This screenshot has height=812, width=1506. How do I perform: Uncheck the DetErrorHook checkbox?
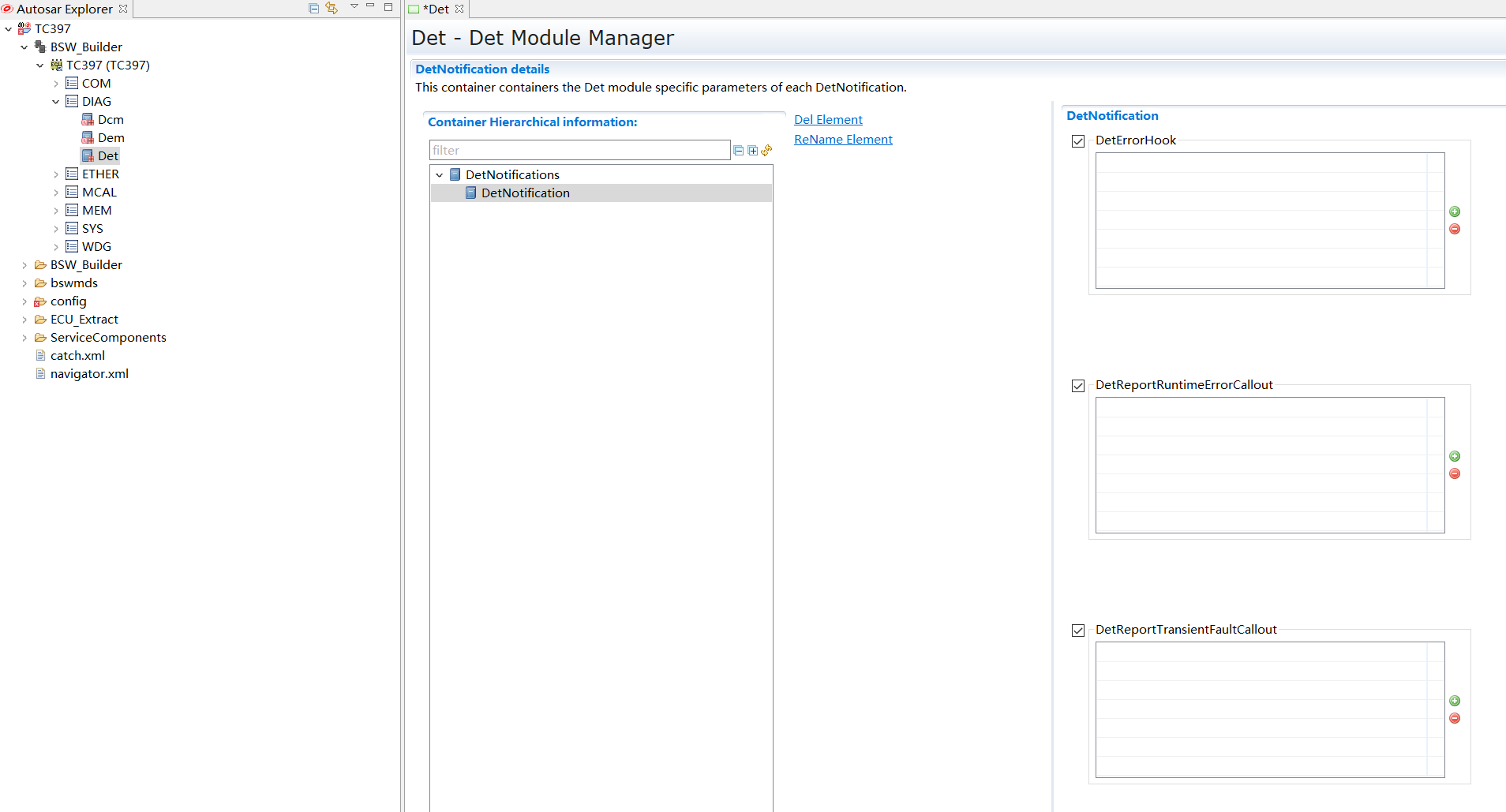(x=1078, y=141)
